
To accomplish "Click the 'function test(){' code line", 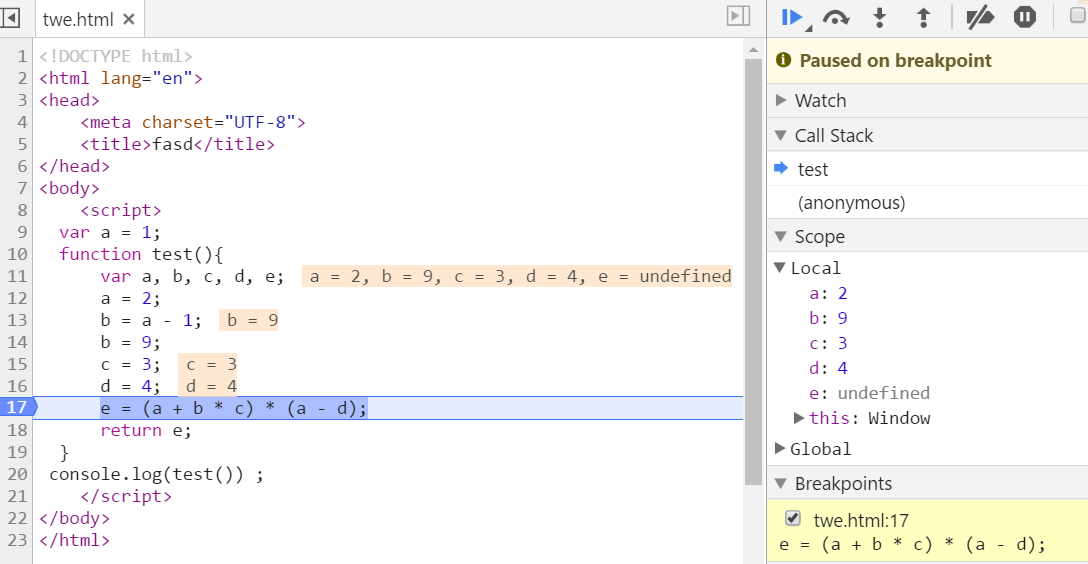I will (x=141, y=254).
